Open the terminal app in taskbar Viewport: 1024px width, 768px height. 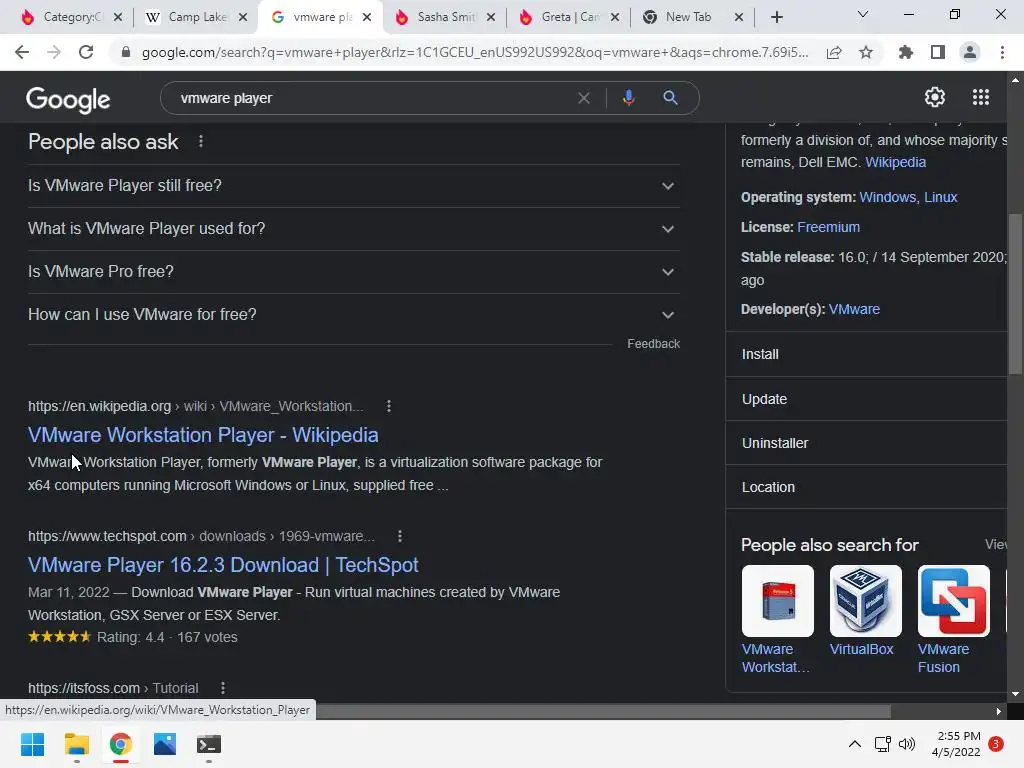209,744
